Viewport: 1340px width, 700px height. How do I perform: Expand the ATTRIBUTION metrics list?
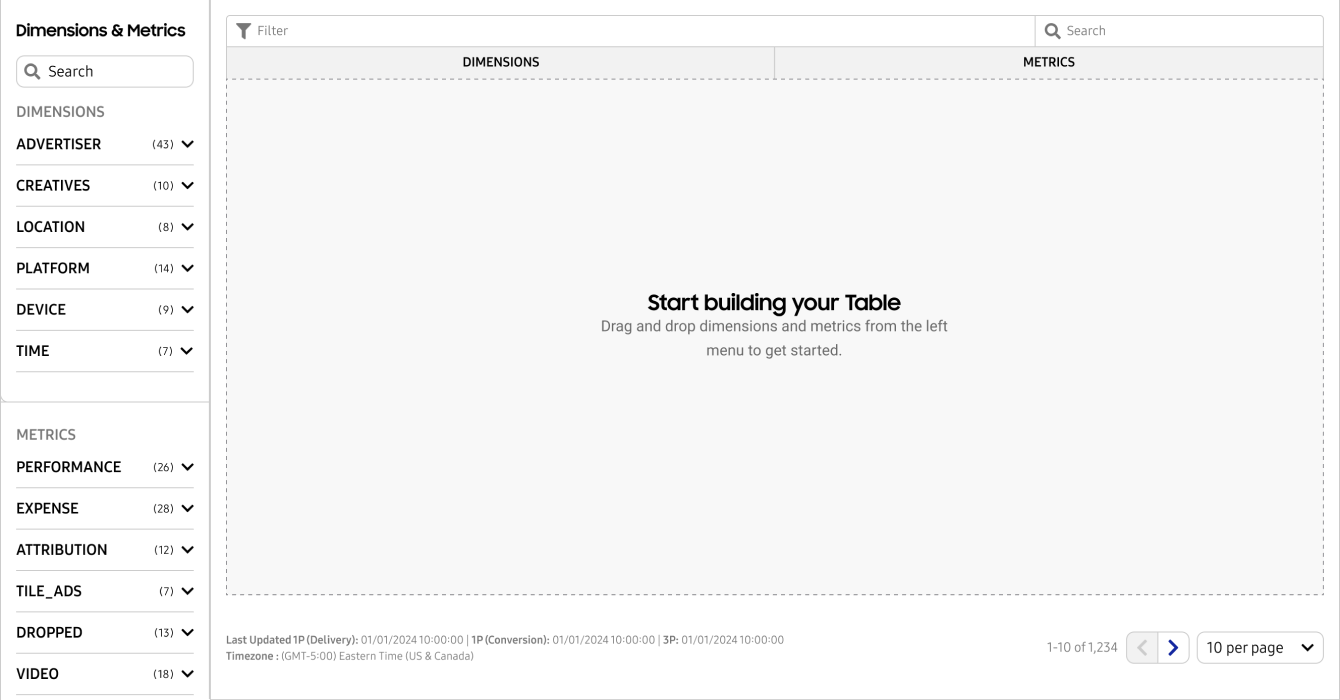(x=187, y=550)
